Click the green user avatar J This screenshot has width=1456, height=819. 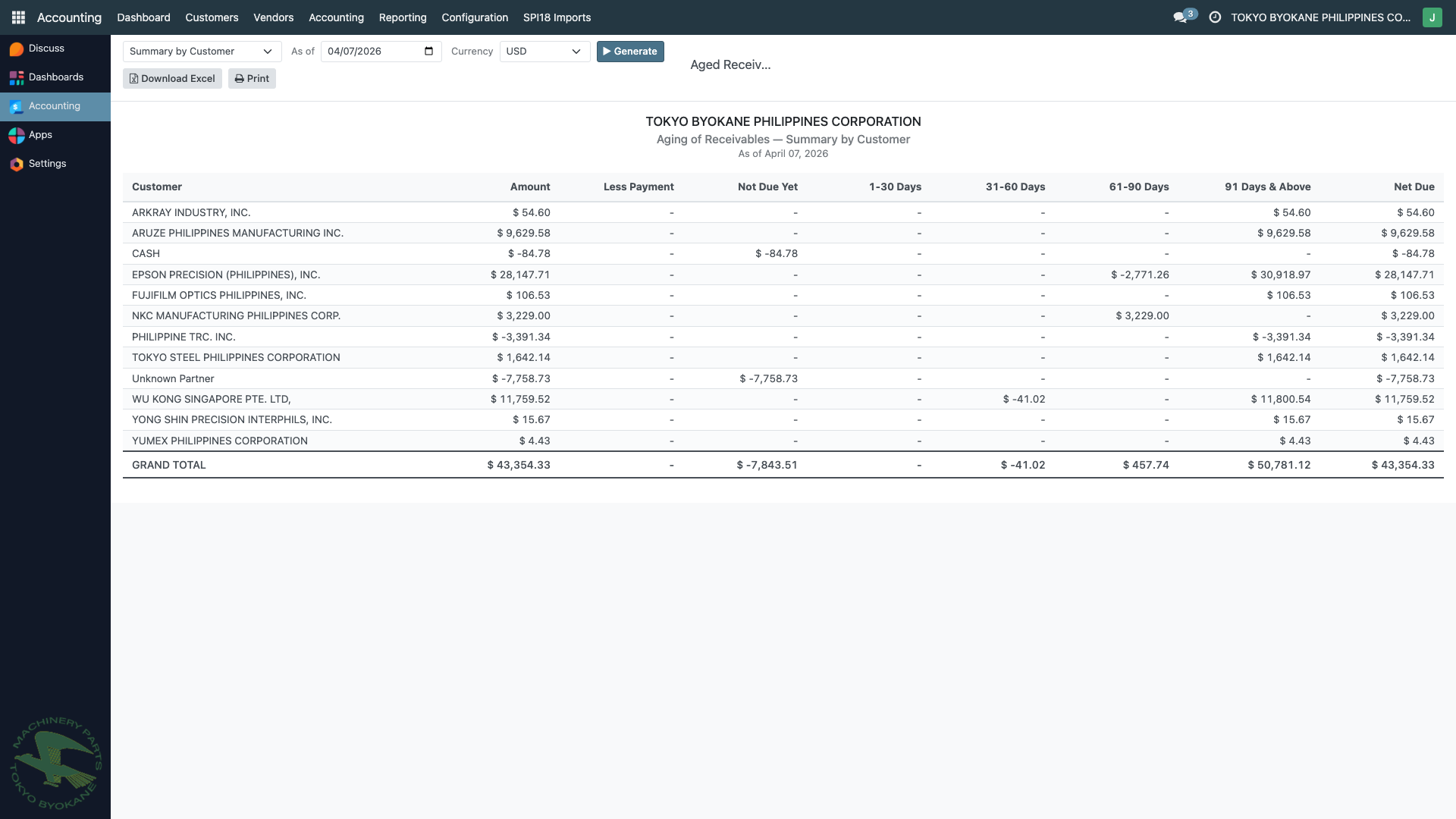pos(1432,17)
